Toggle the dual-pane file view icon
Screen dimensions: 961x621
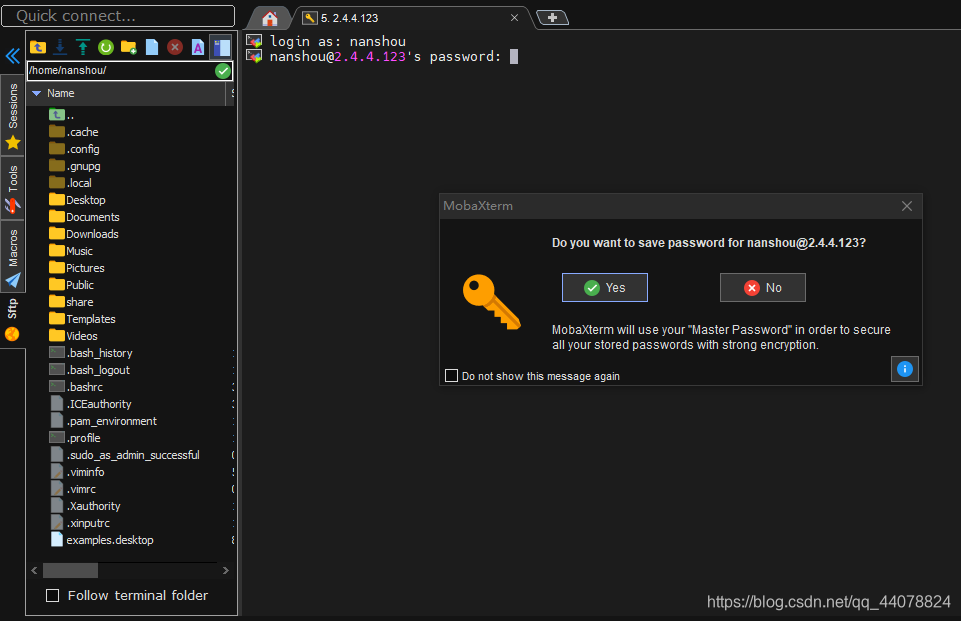tap(220, 47)
